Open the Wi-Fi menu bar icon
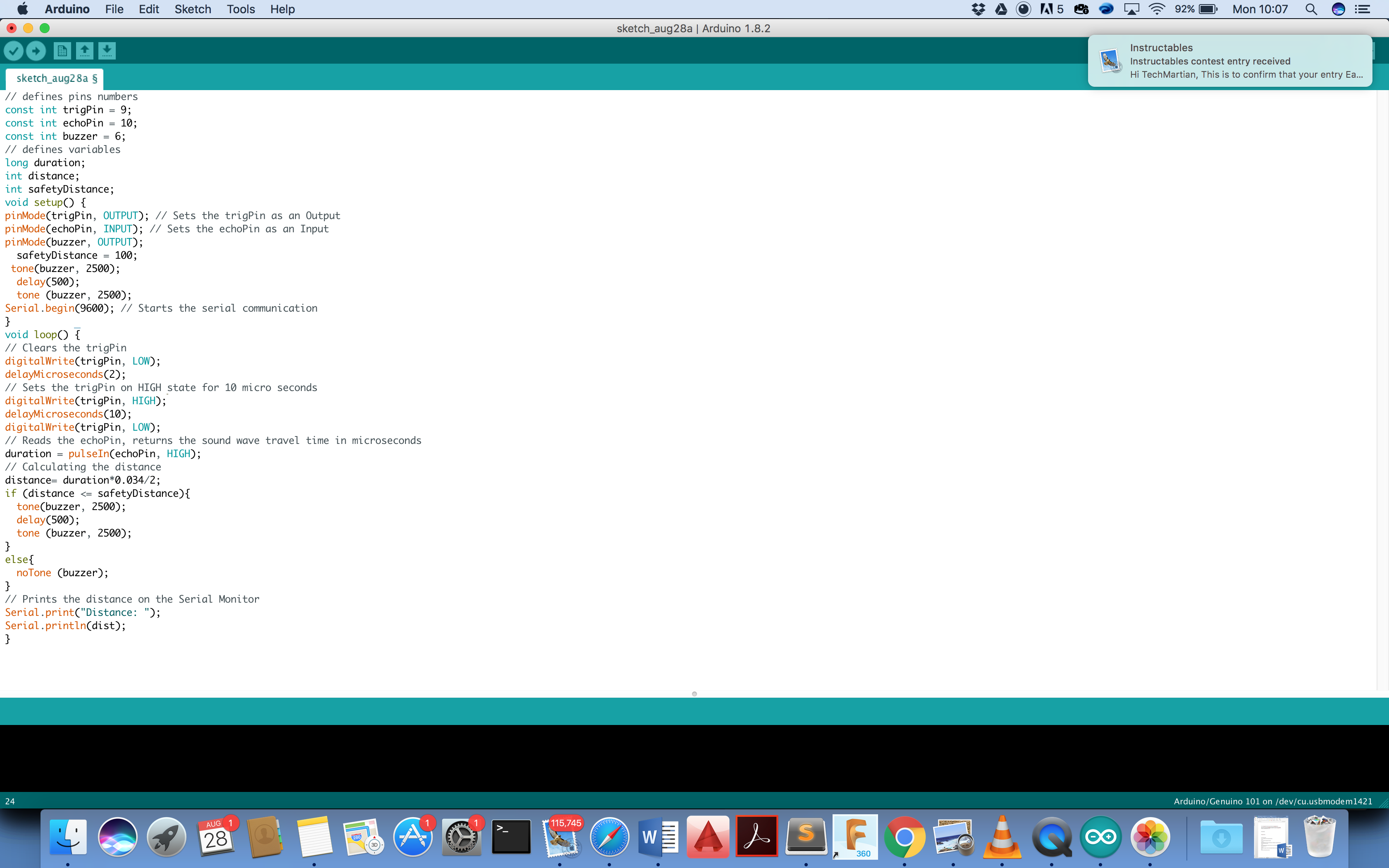1389x868 pixels. (1157, 9)
